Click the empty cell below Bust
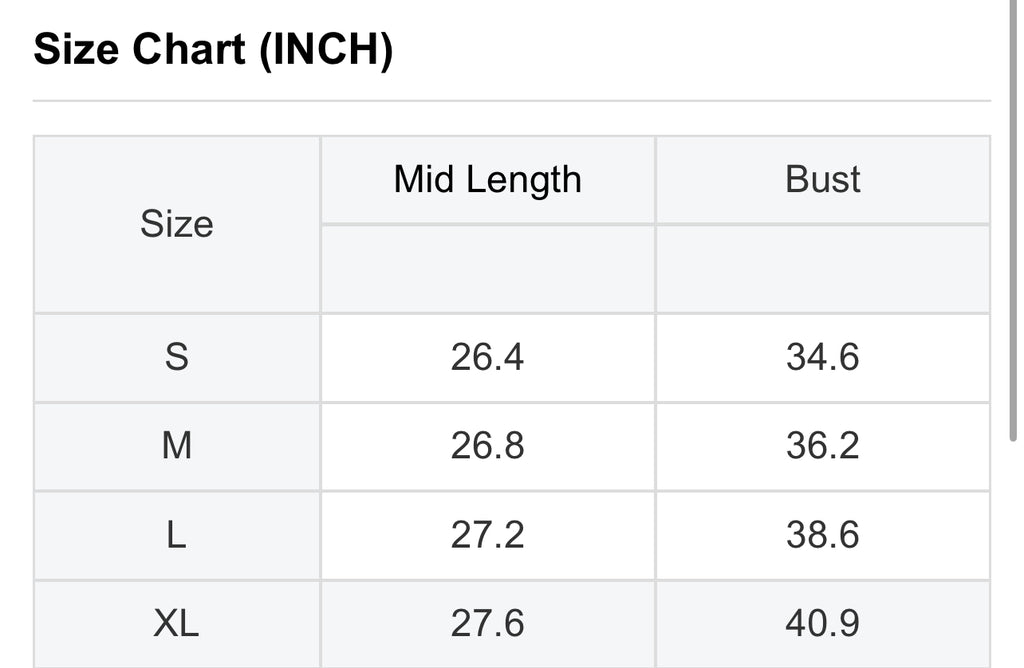 click(823, 268)
